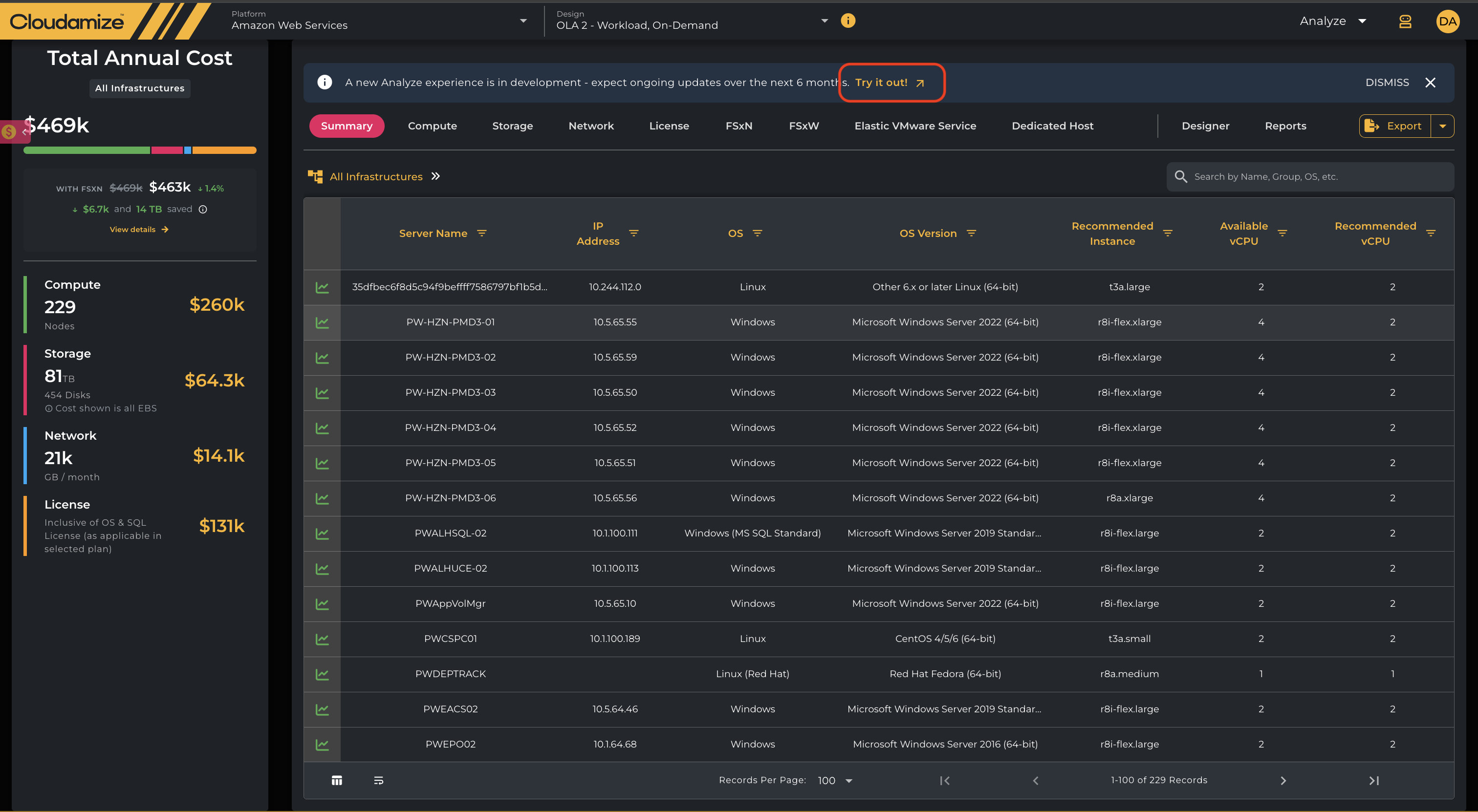Close the Analyze experience banner
The image size is (1478, 812).
click(x=1430, y=83)
